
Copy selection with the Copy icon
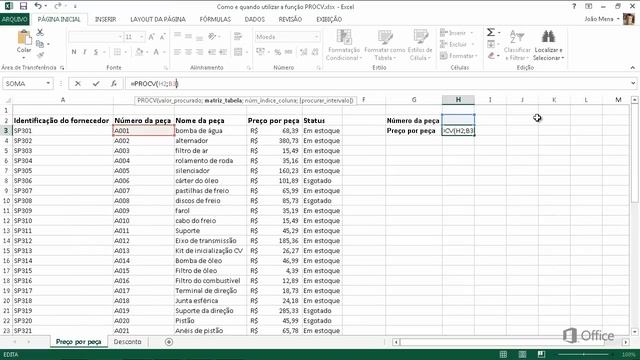point(40,44)
